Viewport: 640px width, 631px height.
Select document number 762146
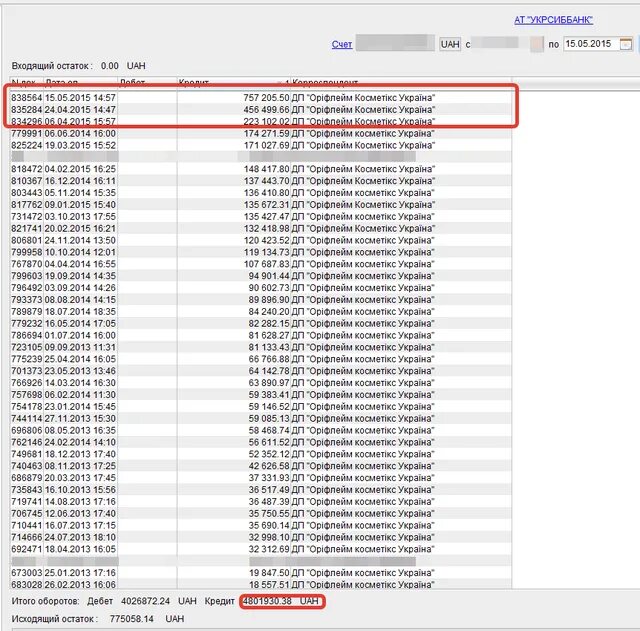pyautogui.click(x=27, y=442)
